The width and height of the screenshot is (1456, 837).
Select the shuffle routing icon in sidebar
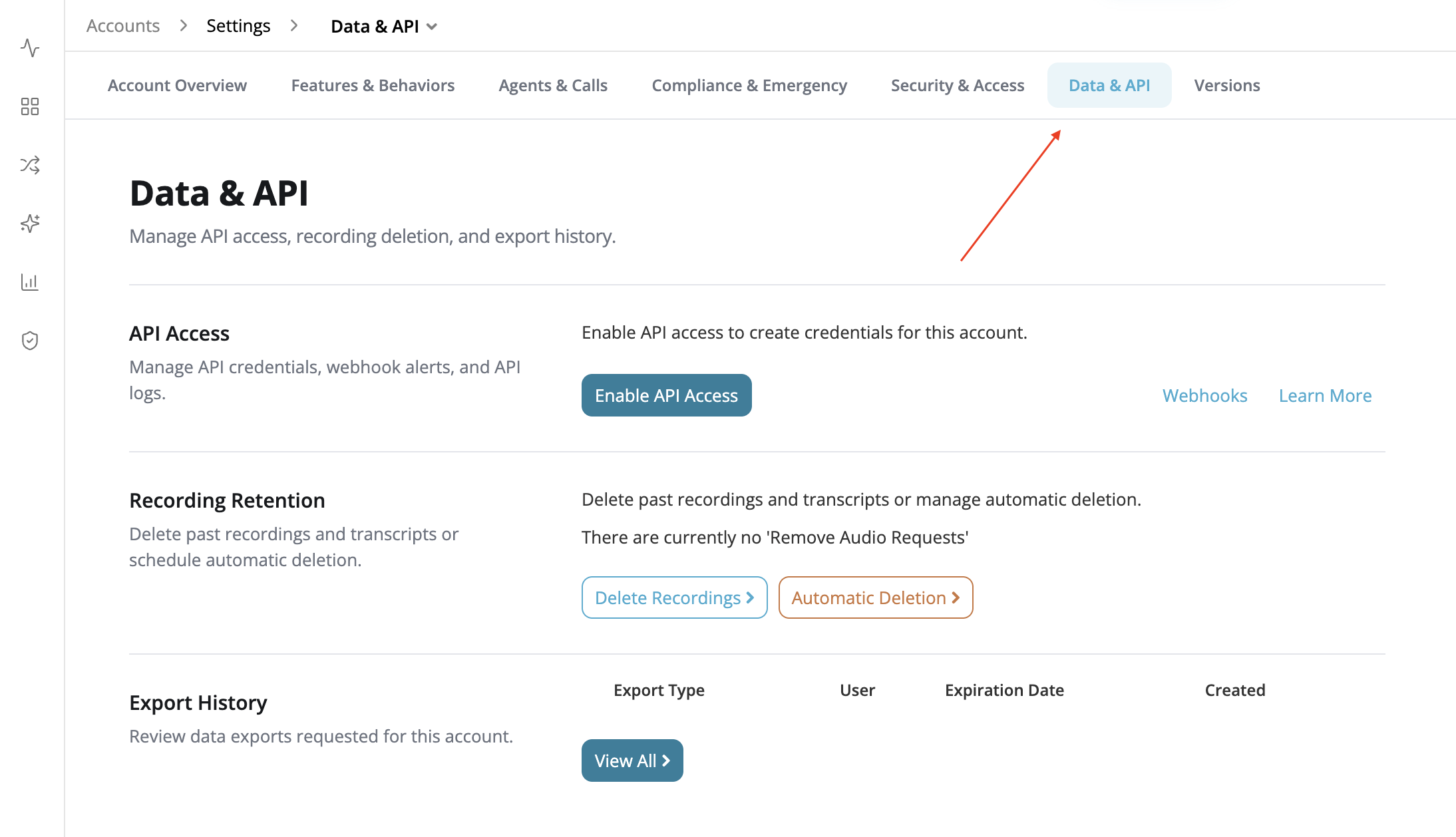click(30, 165)
